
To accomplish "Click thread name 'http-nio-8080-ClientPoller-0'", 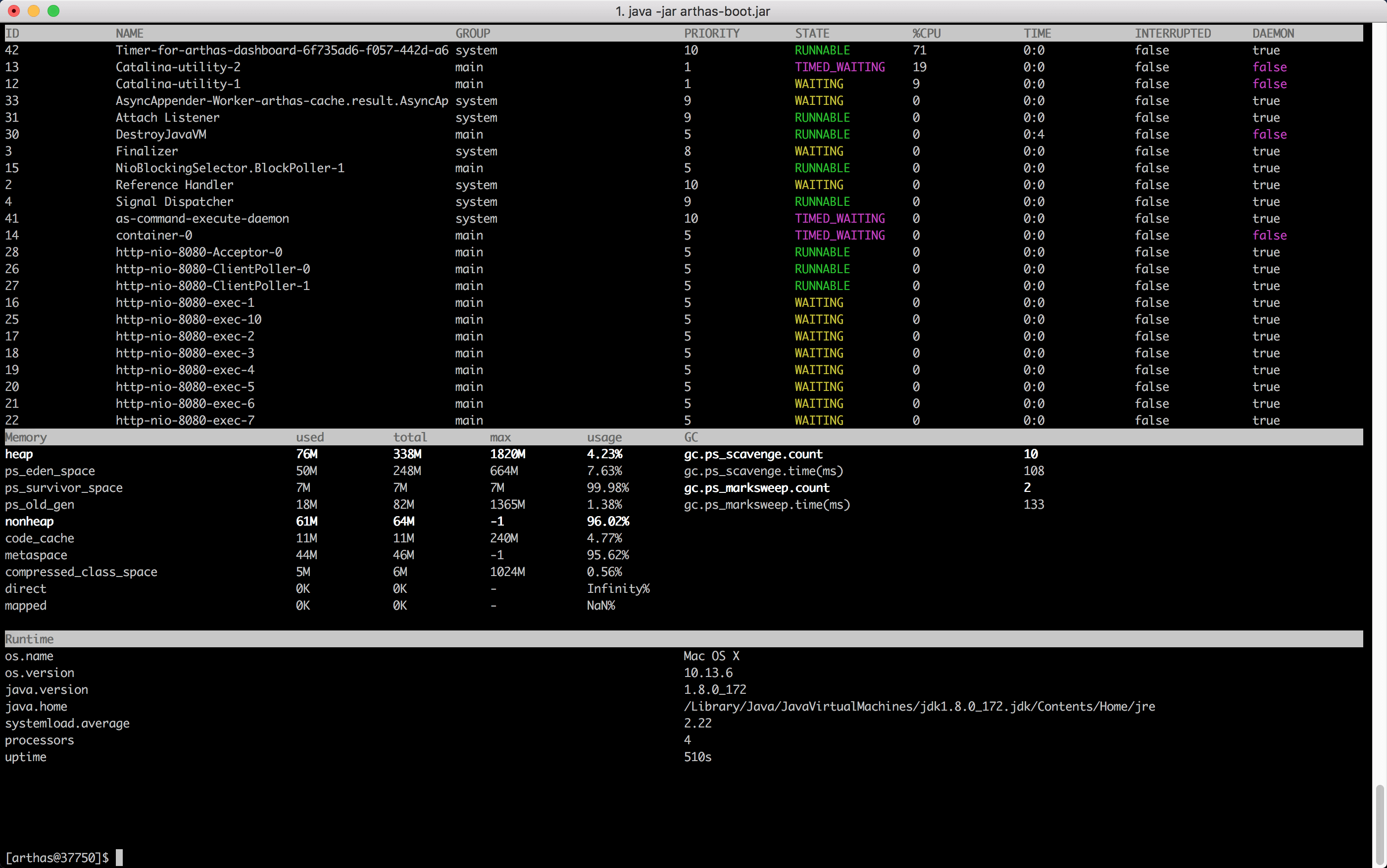I will (x=212, y=269).
